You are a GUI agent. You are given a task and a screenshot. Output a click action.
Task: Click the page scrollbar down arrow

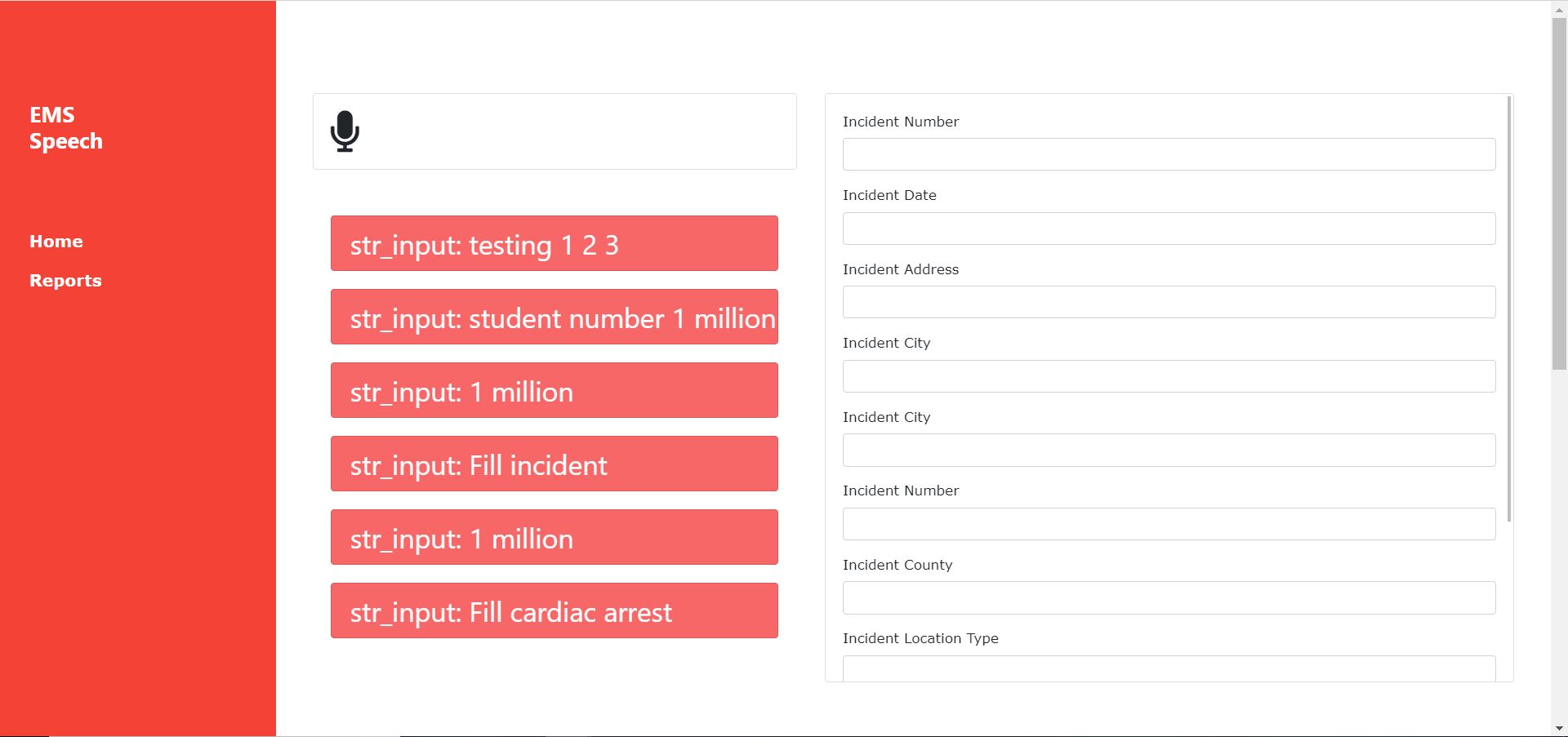coord(1559,728)
